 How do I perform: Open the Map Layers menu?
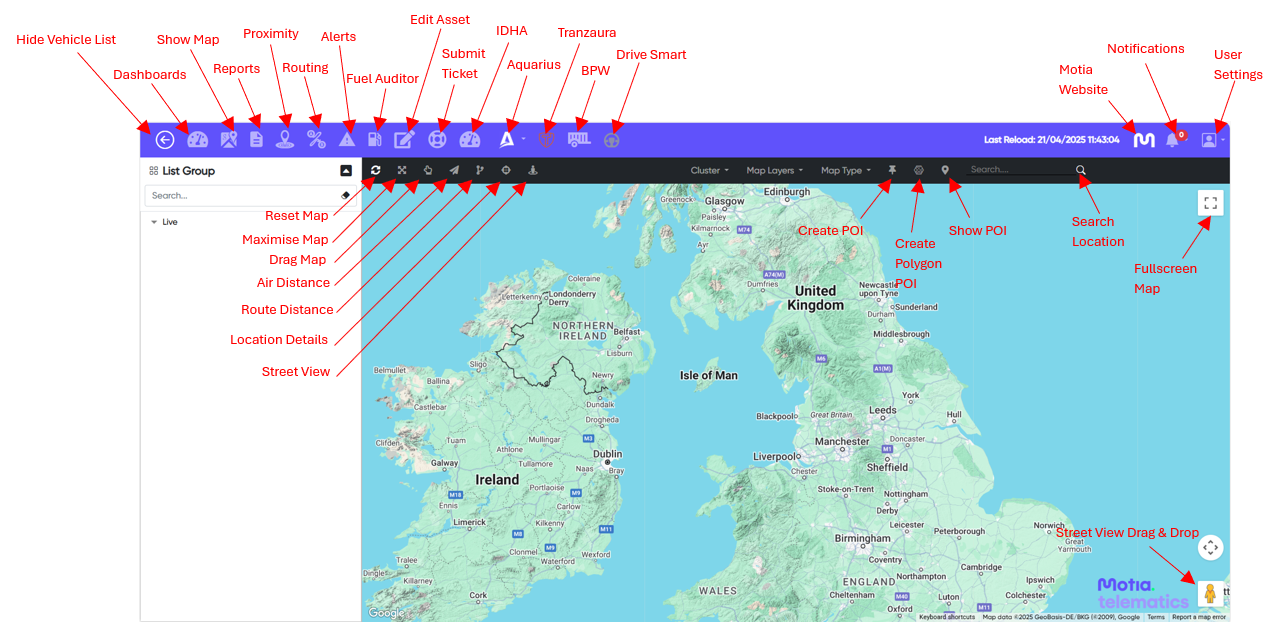774,170
